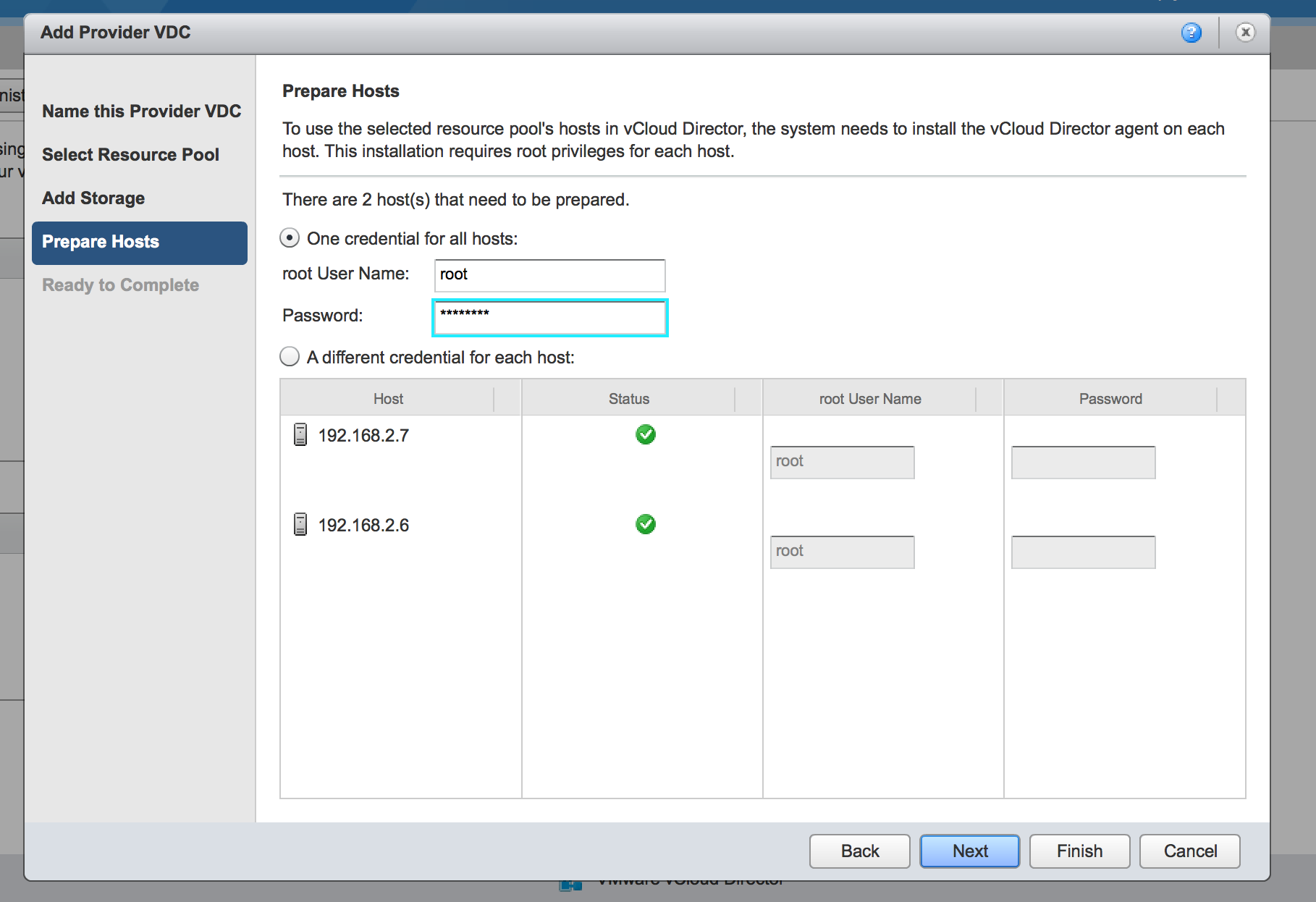This screenshot has height=902, width=1316.
Task: Click the server icon for host 192.168.2.7
Action: (300, 435)
